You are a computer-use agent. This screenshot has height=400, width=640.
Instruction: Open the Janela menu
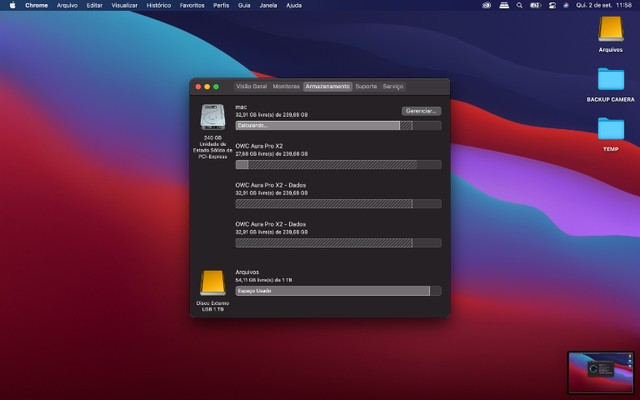click(x=268, y=5)
